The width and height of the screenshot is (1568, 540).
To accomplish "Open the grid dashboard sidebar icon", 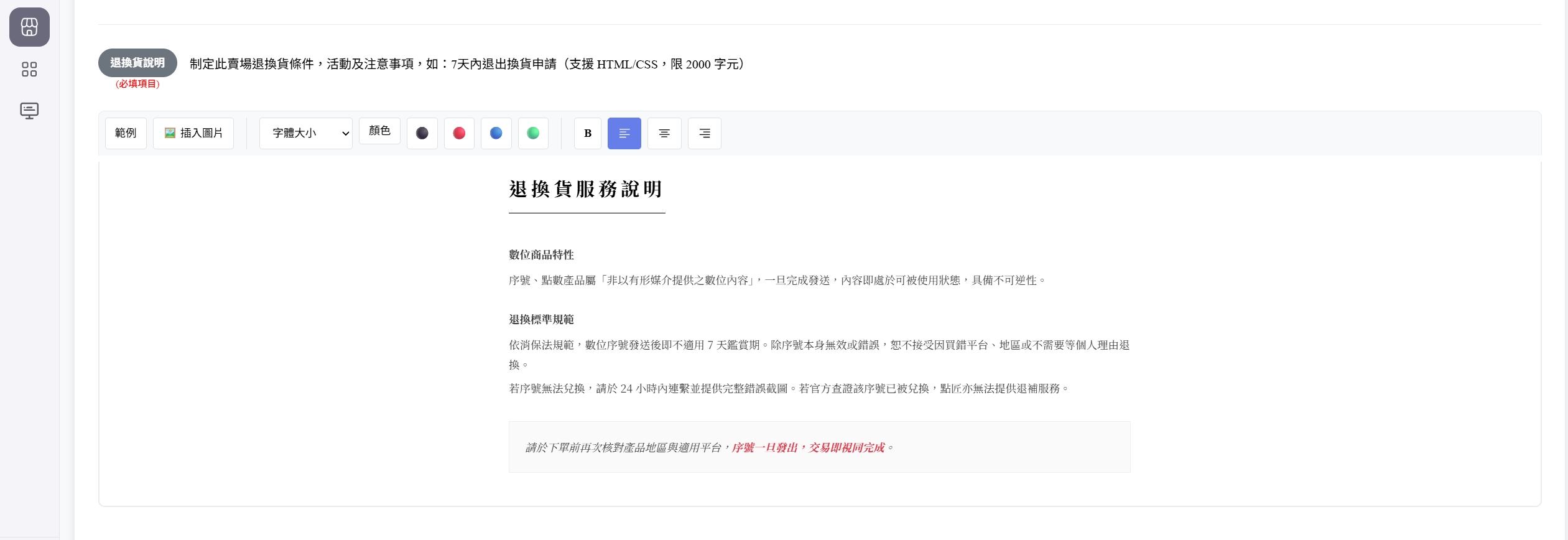I will coord(29,69).
